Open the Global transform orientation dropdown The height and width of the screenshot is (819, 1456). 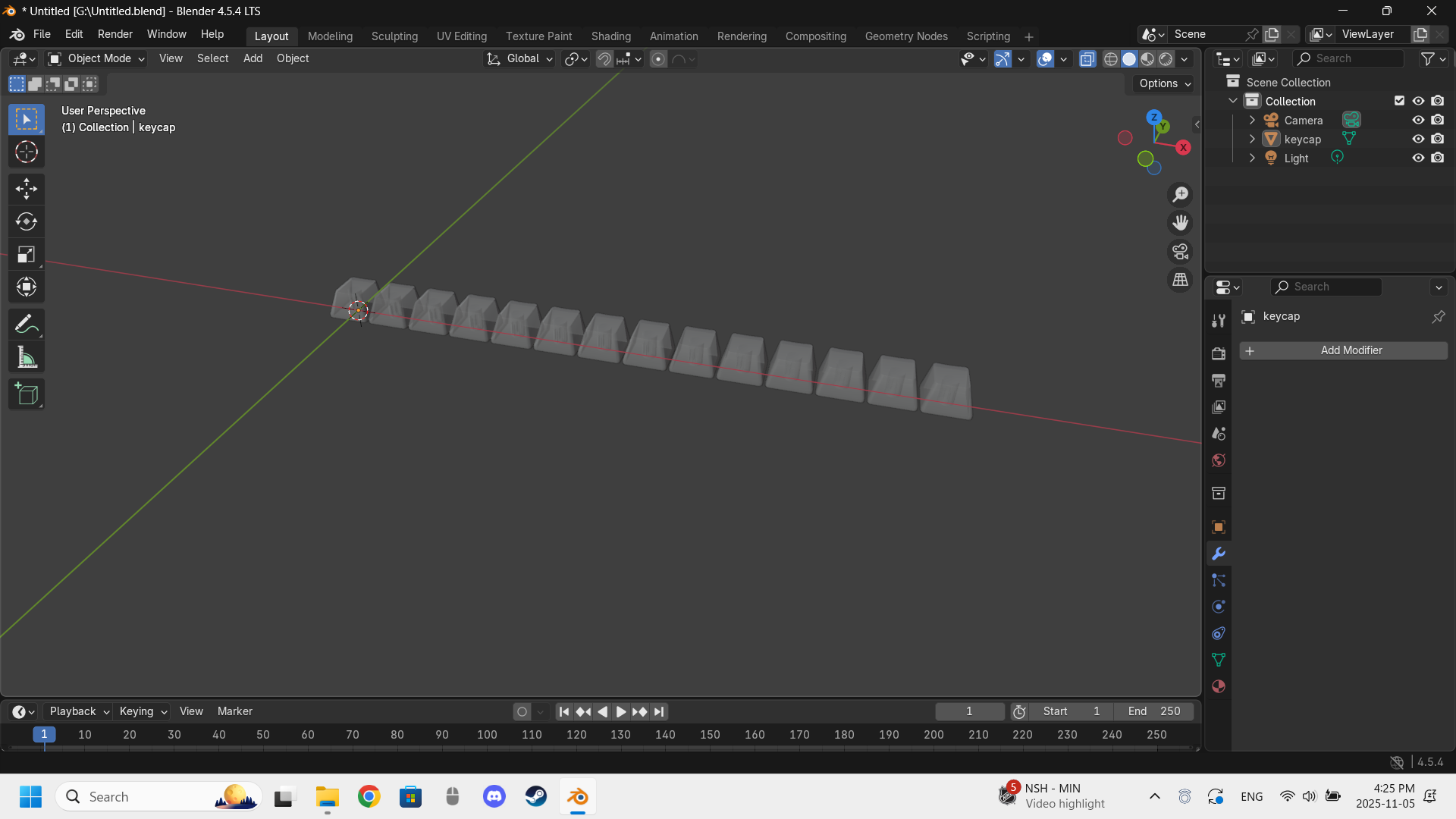pyautogui.click(x=520, y=58)
